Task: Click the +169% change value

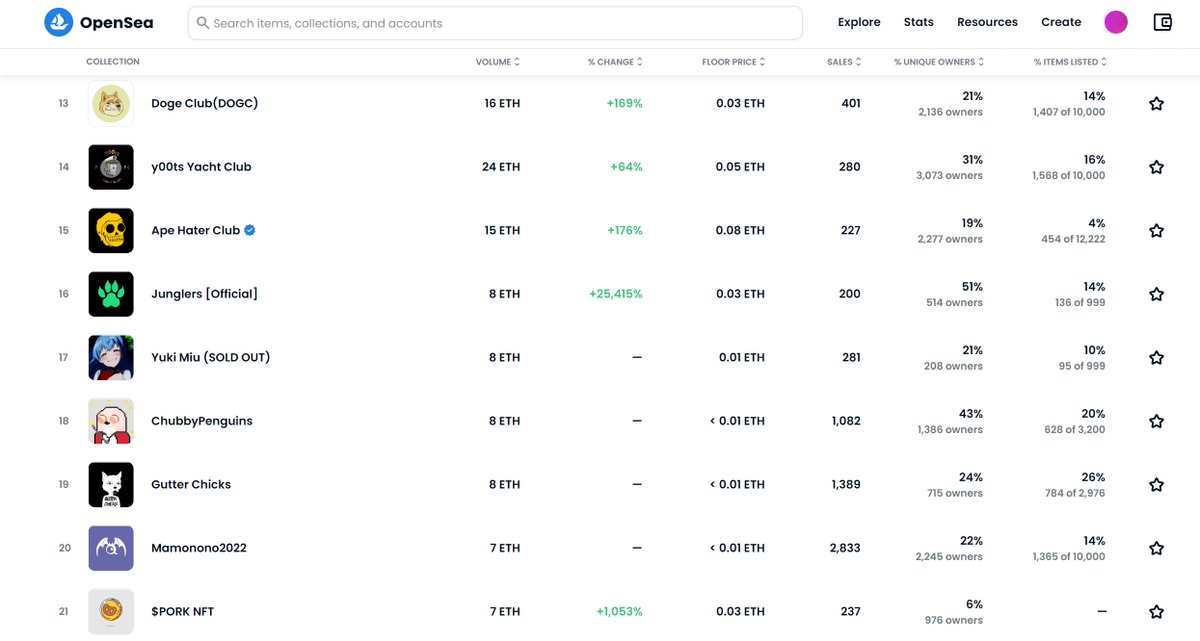Action: pos(624,103)
